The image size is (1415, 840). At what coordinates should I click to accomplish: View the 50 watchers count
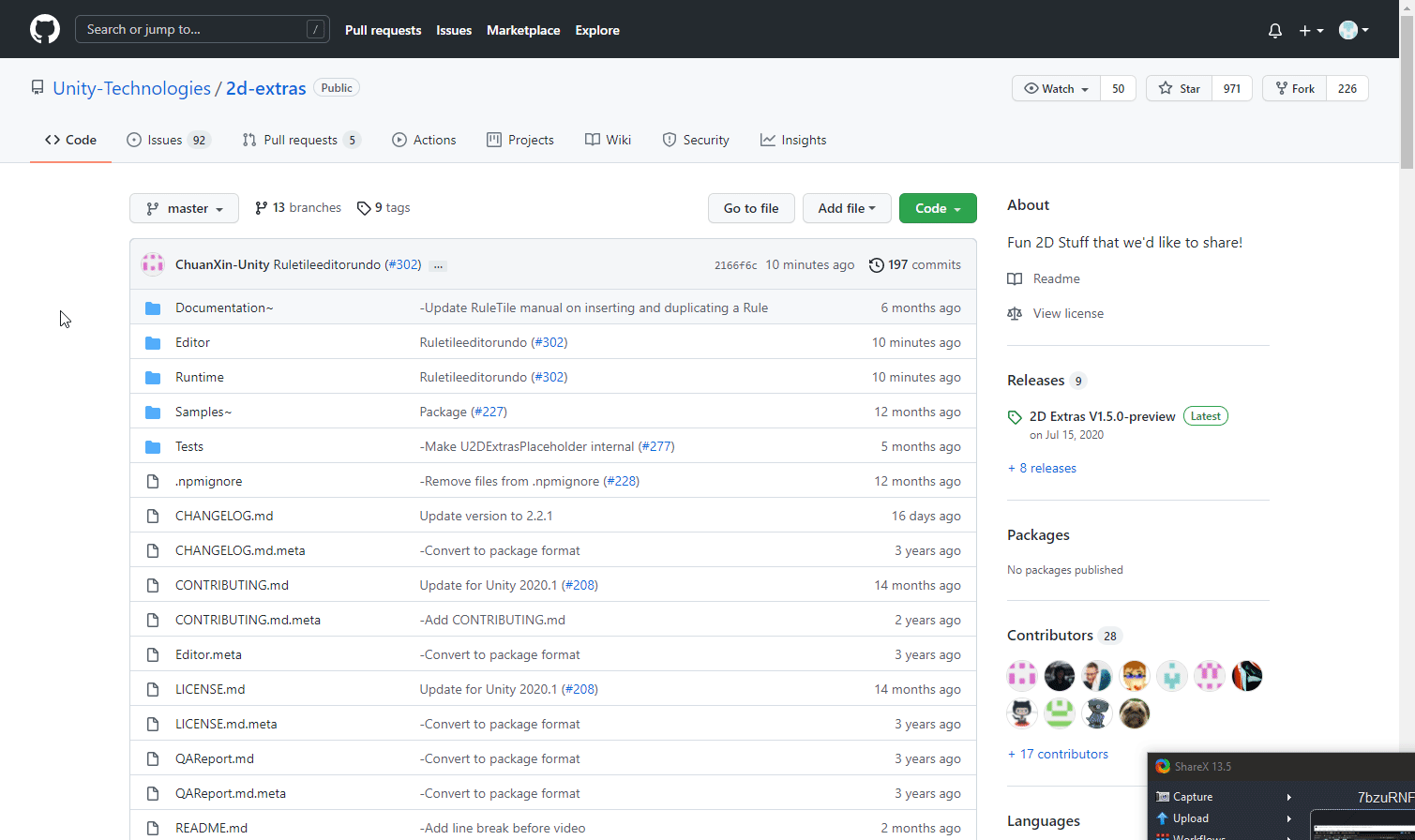coord(1118,88)
